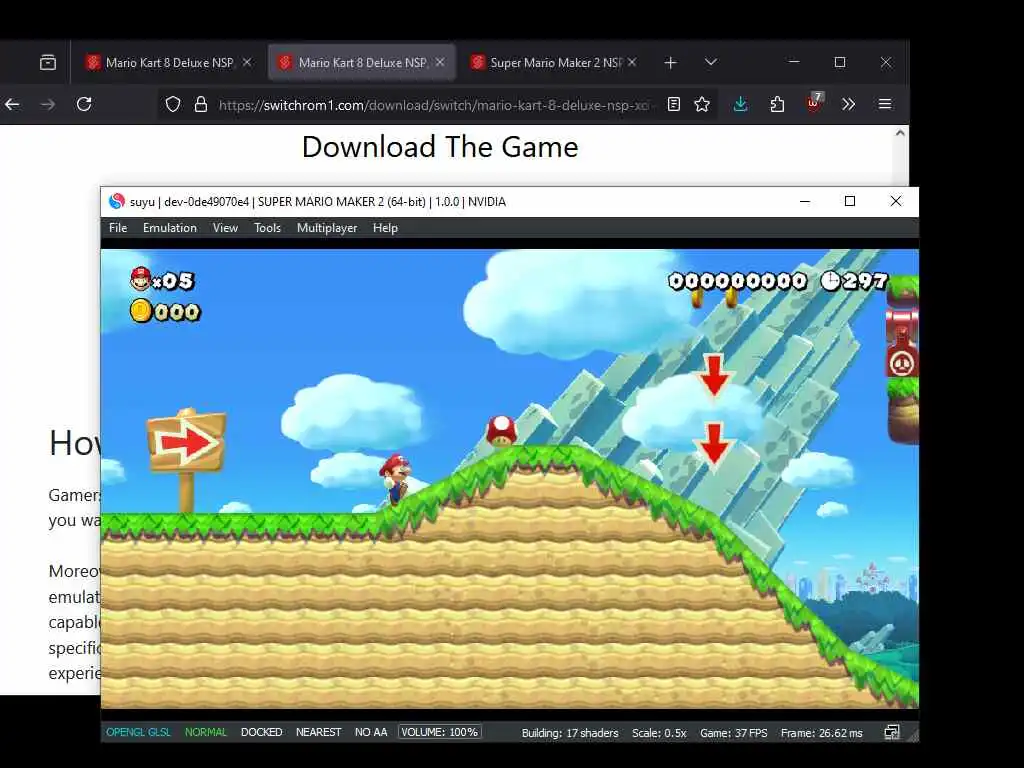Toggle reader view in address bar
The height and width of the screenshot is (768, 1024).
pos(674,104)
